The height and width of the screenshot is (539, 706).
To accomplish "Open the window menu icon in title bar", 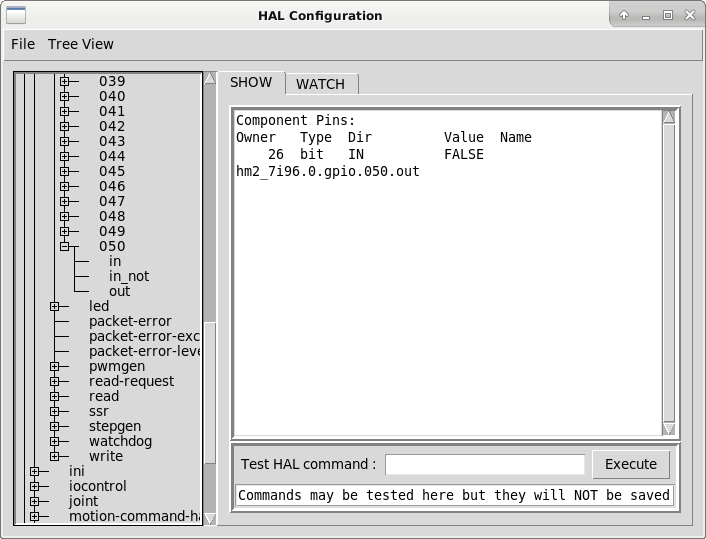I will tap(15, 15).
